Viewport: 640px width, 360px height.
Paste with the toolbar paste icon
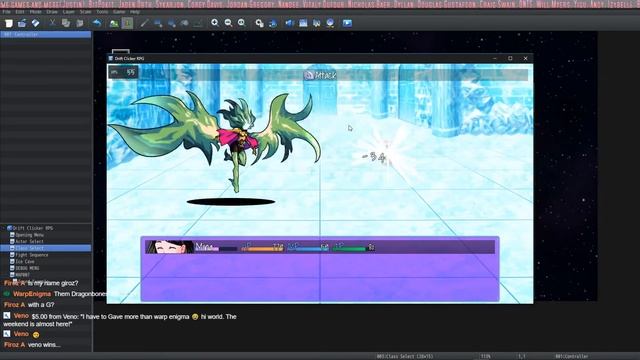[80, 23]
